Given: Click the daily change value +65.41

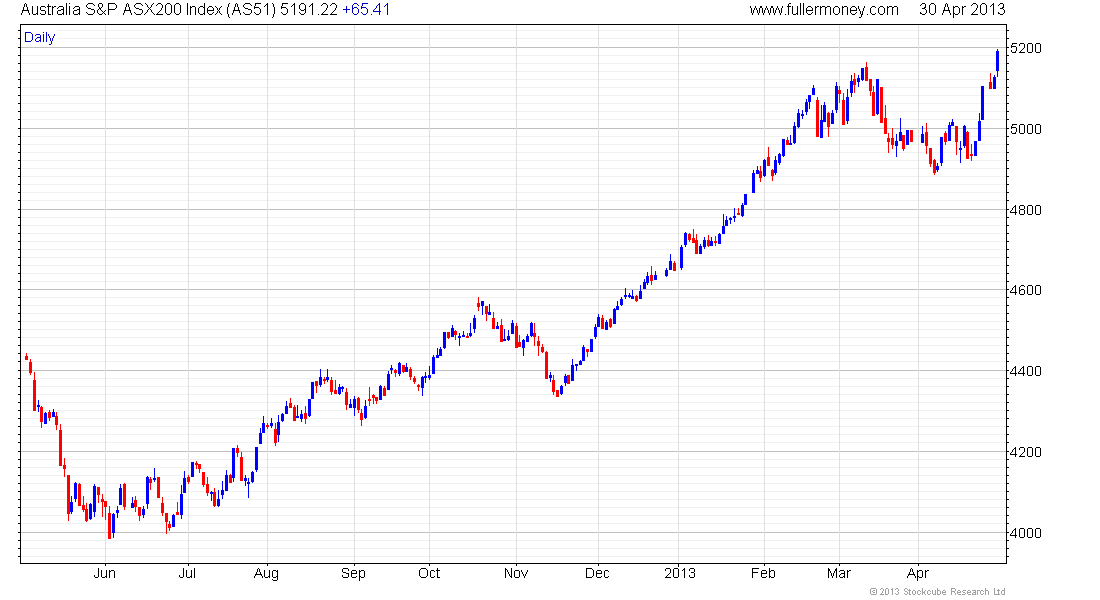Looking at the screenshot, I should coord(366,10).
